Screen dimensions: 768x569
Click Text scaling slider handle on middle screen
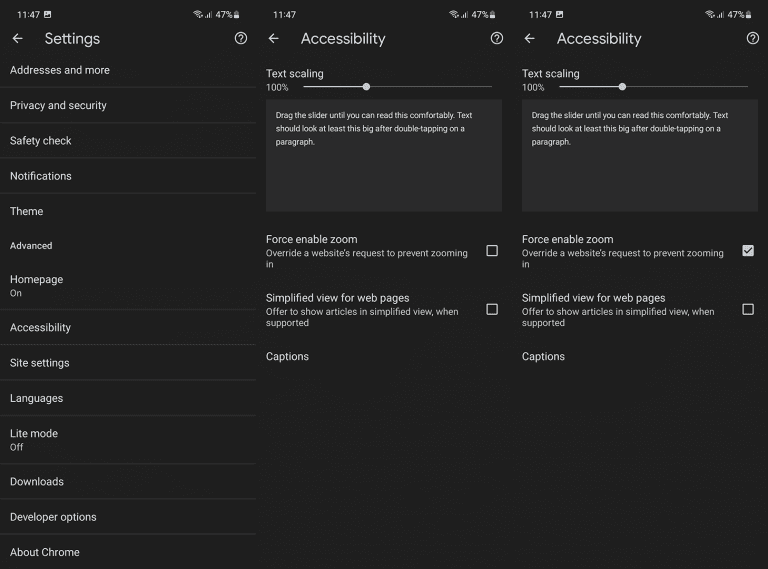[367, 87]
